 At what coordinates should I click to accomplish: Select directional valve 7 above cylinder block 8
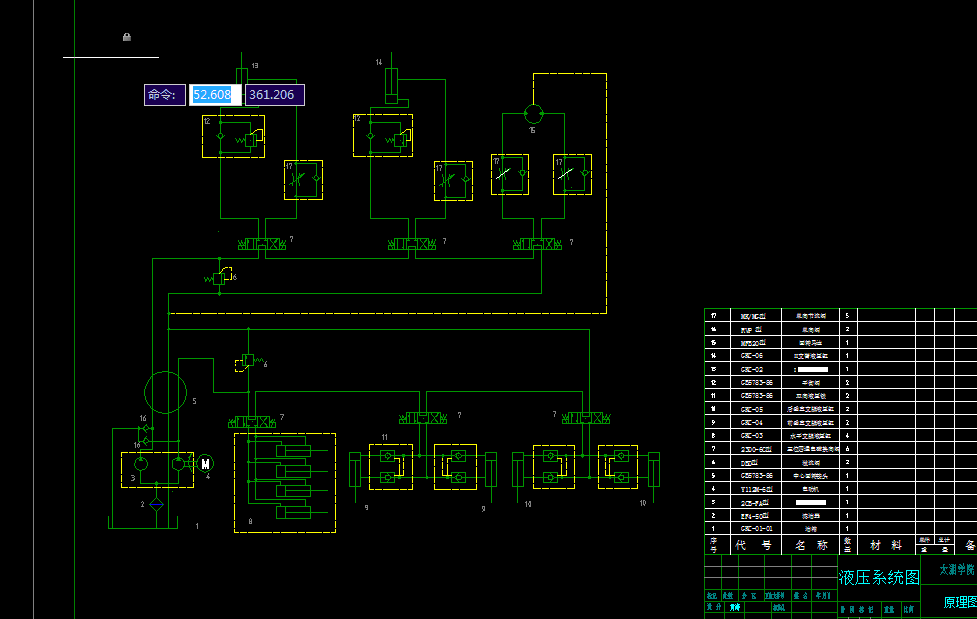coord(252,422)
